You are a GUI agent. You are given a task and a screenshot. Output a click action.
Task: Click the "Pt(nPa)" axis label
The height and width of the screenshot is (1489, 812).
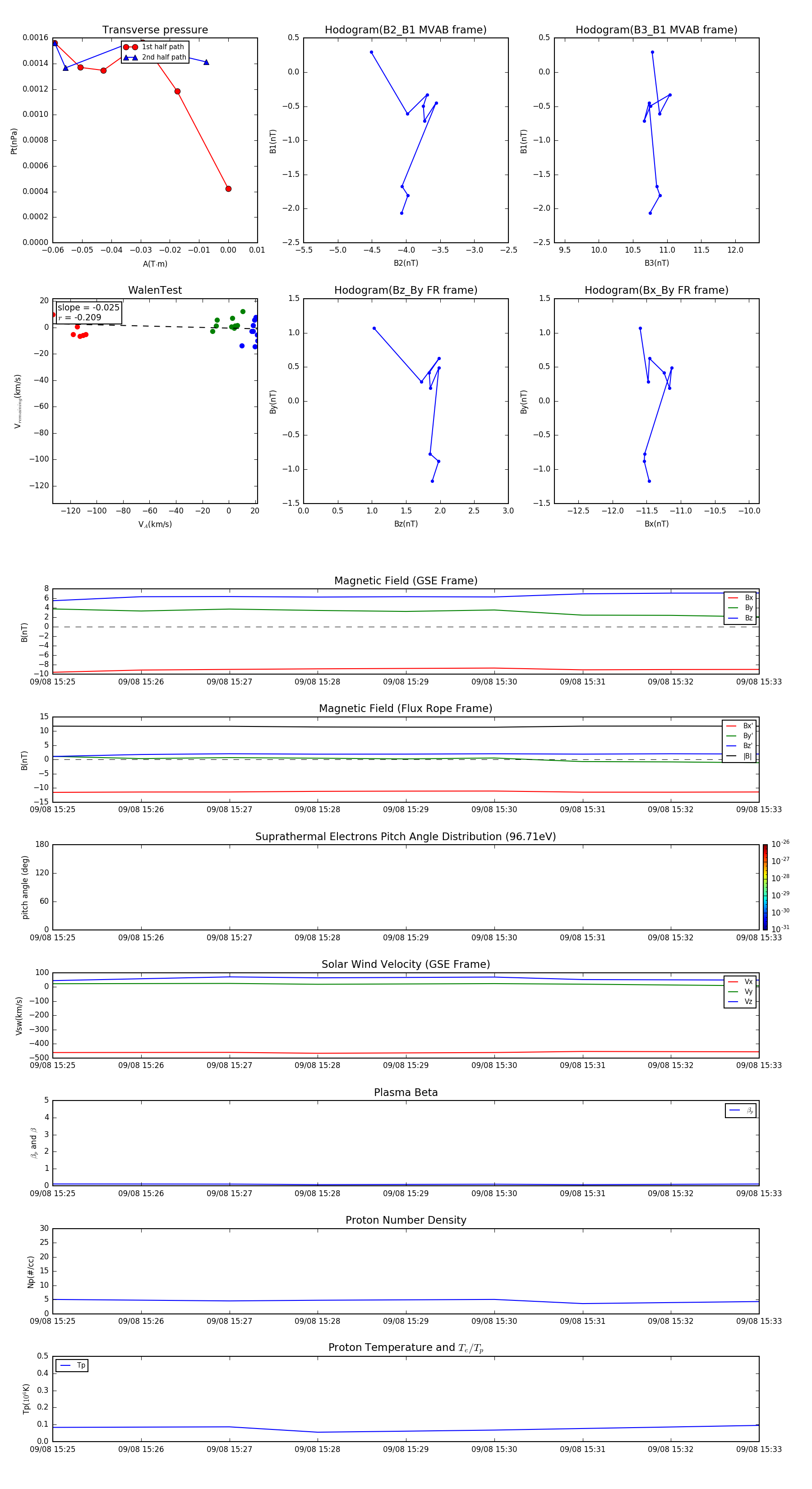(x=14, y=141)
